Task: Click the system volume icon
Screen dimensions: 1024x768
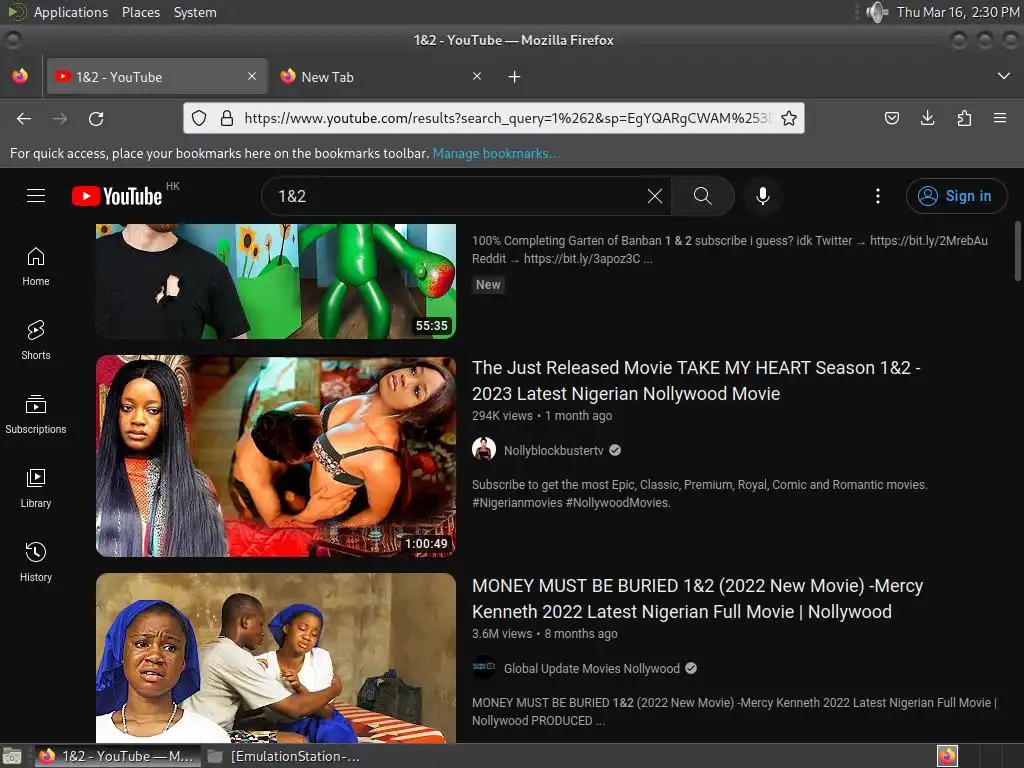Action: (x=876, y=12)
